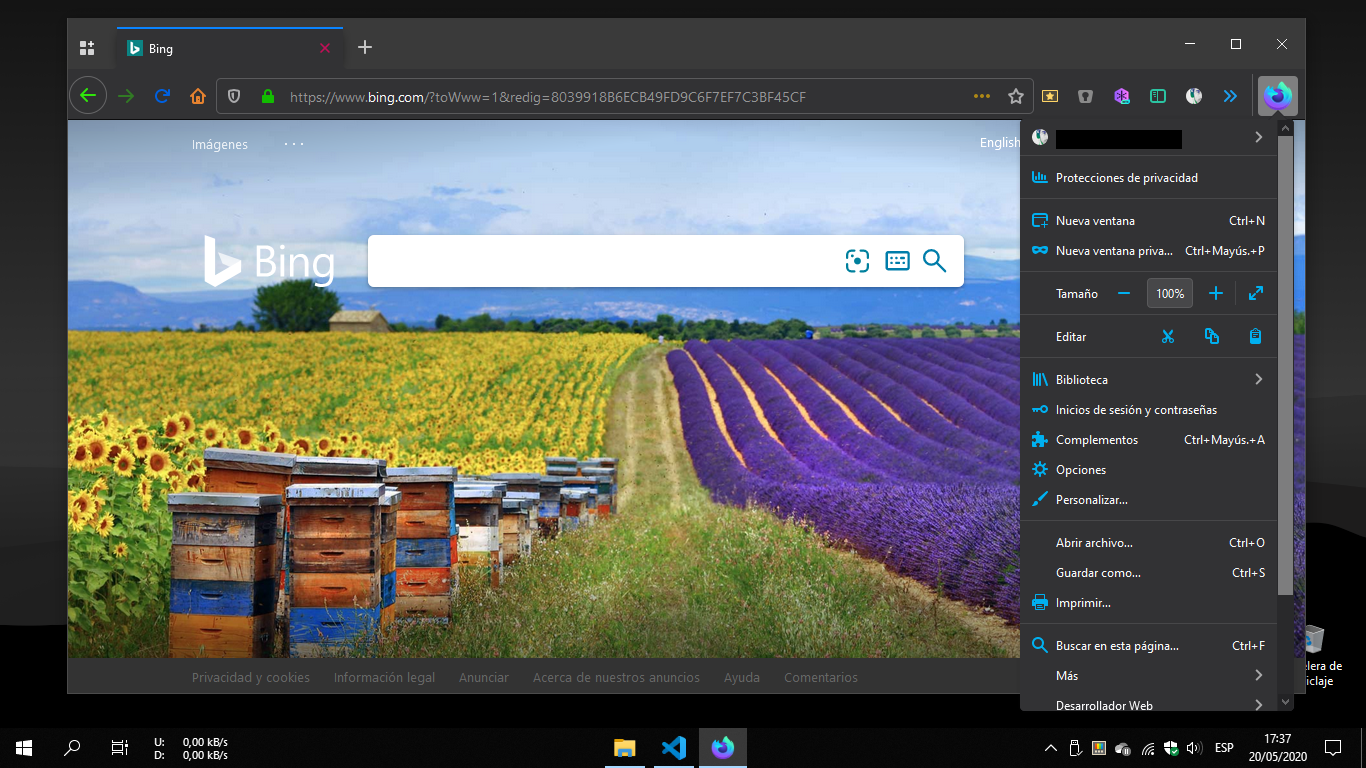This screenshot has height=768, width=1366.
Task: Select Abrir archivo... menu item
Action: coord(1148,543)
